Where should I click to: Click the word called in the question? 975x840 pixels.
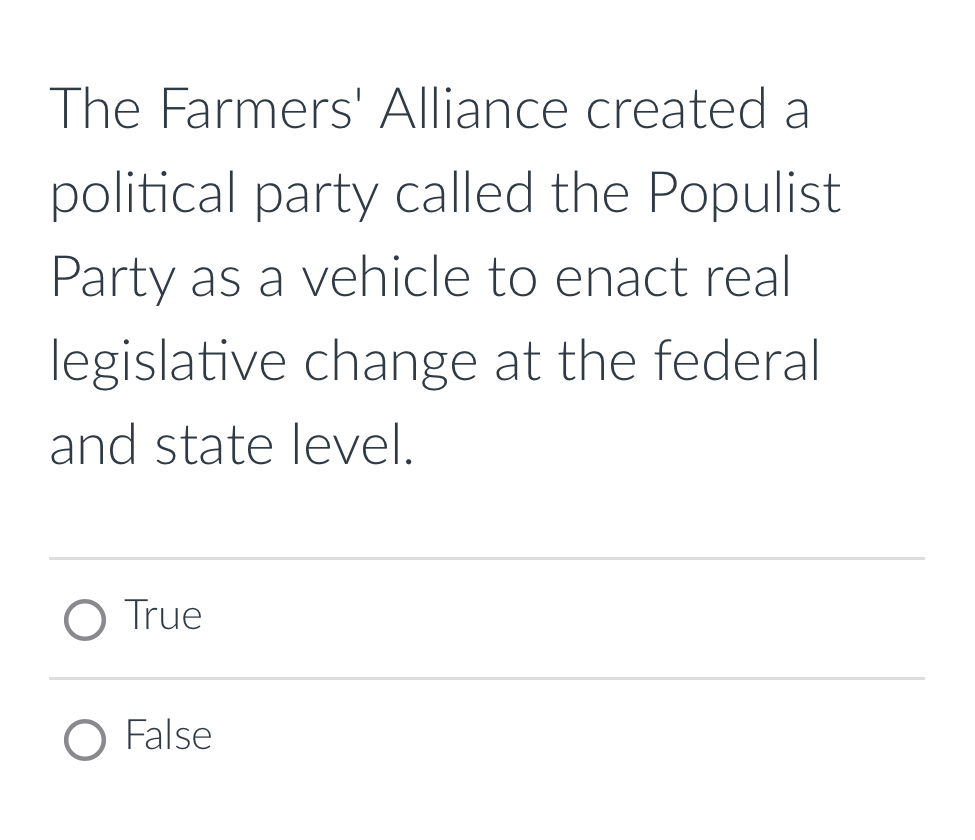pos(464,193)
